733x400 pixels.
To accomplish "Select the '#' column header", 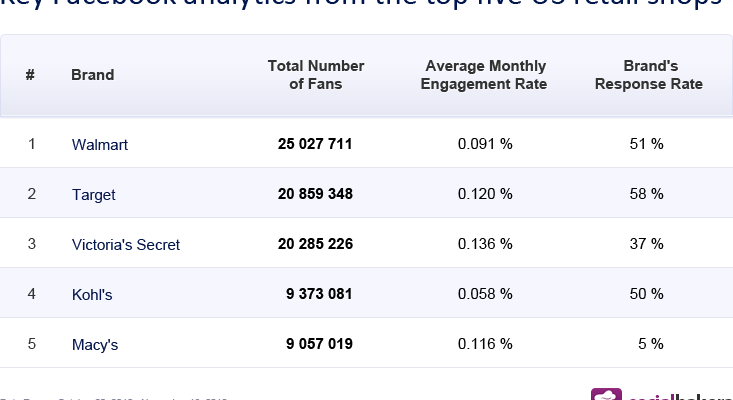I will [30, 75].
